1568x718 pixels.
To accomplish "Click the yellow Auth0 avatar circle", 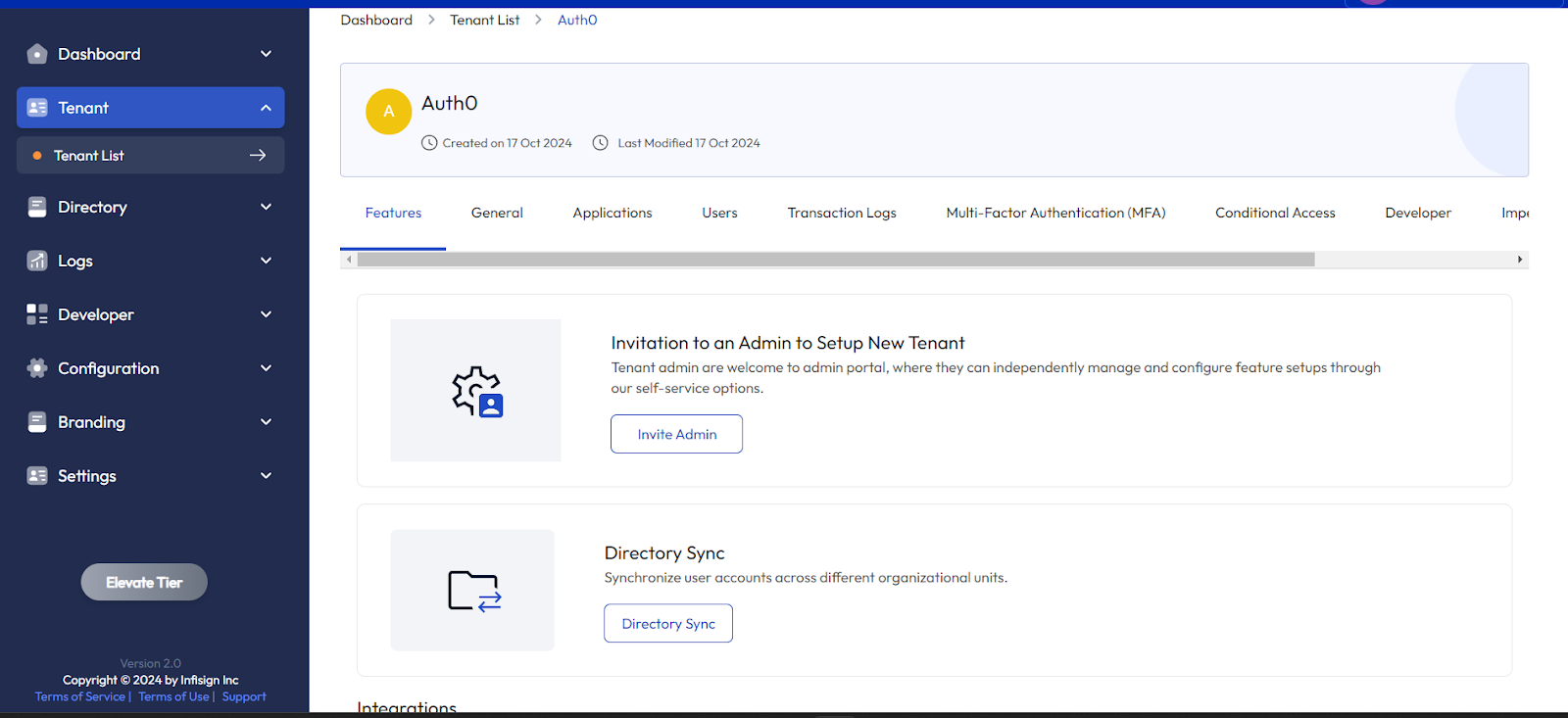I will [388, 112].
